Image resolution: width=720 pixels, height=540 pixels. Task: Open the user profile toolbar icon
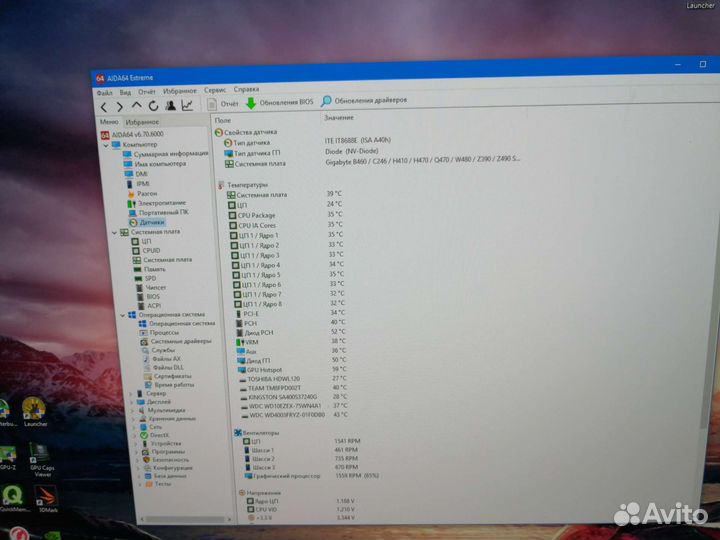[x=170, y=106]
